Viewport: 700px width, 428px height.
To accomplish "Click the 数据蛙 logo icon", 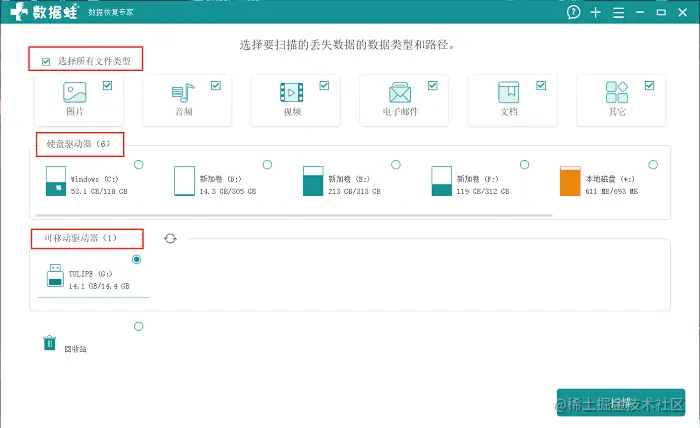I will pyautogui.click(x=19, y=12).
